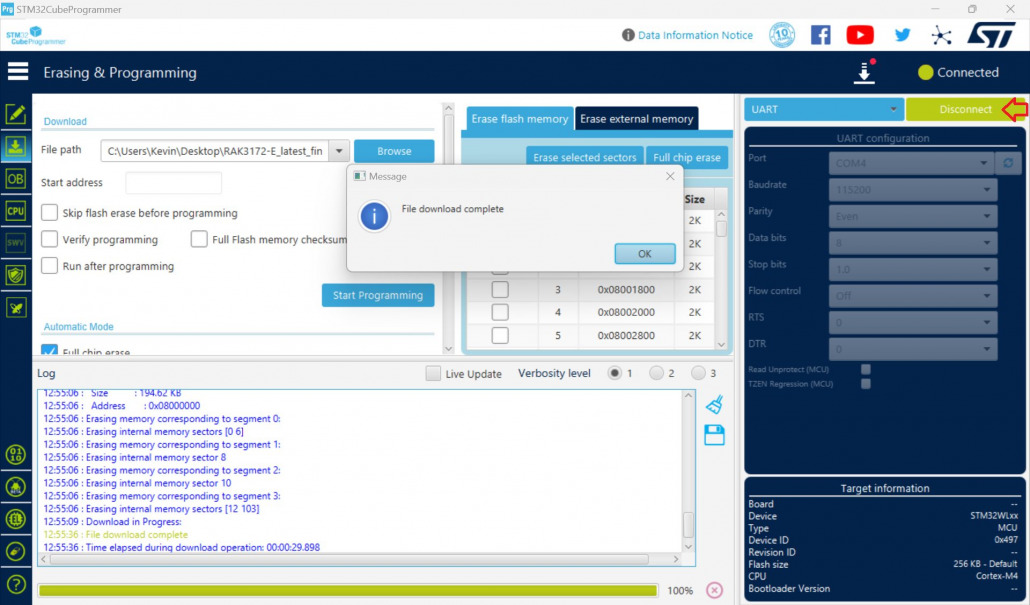
Task: Open the Option Bytes (OB) panel
Action: (15, 179)
